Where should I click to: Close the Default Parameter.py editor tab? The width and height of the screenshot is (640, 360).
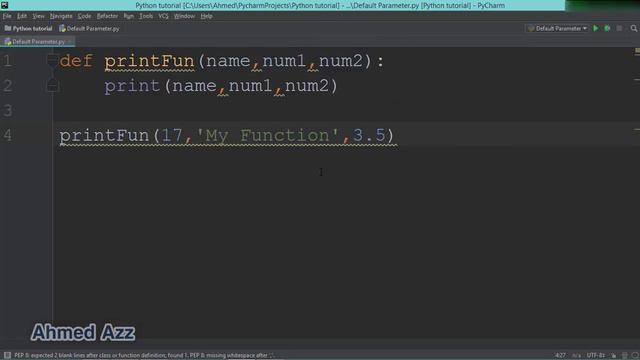point(70,42)
